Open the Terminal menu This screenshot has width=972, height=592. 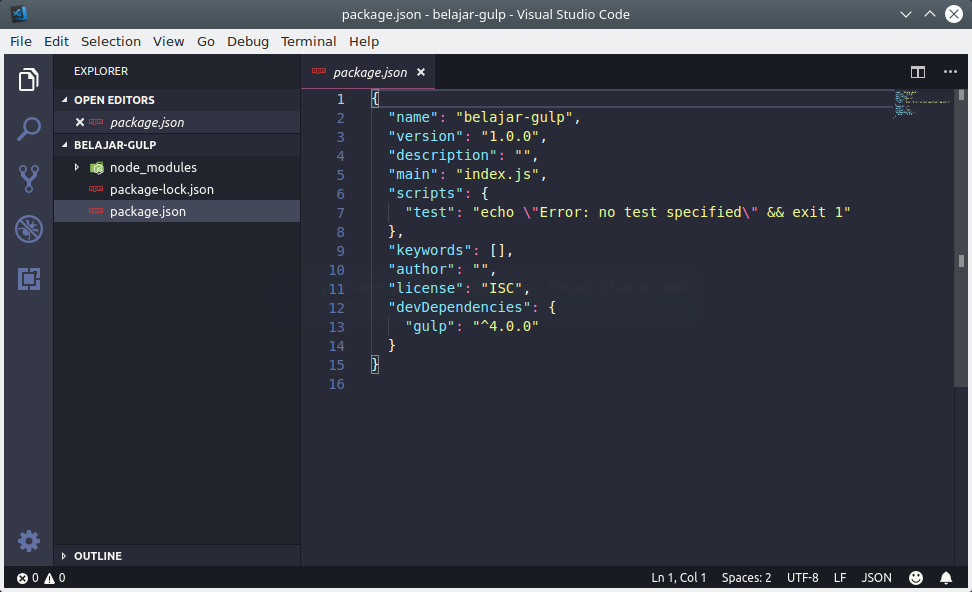tap(308, 41)
